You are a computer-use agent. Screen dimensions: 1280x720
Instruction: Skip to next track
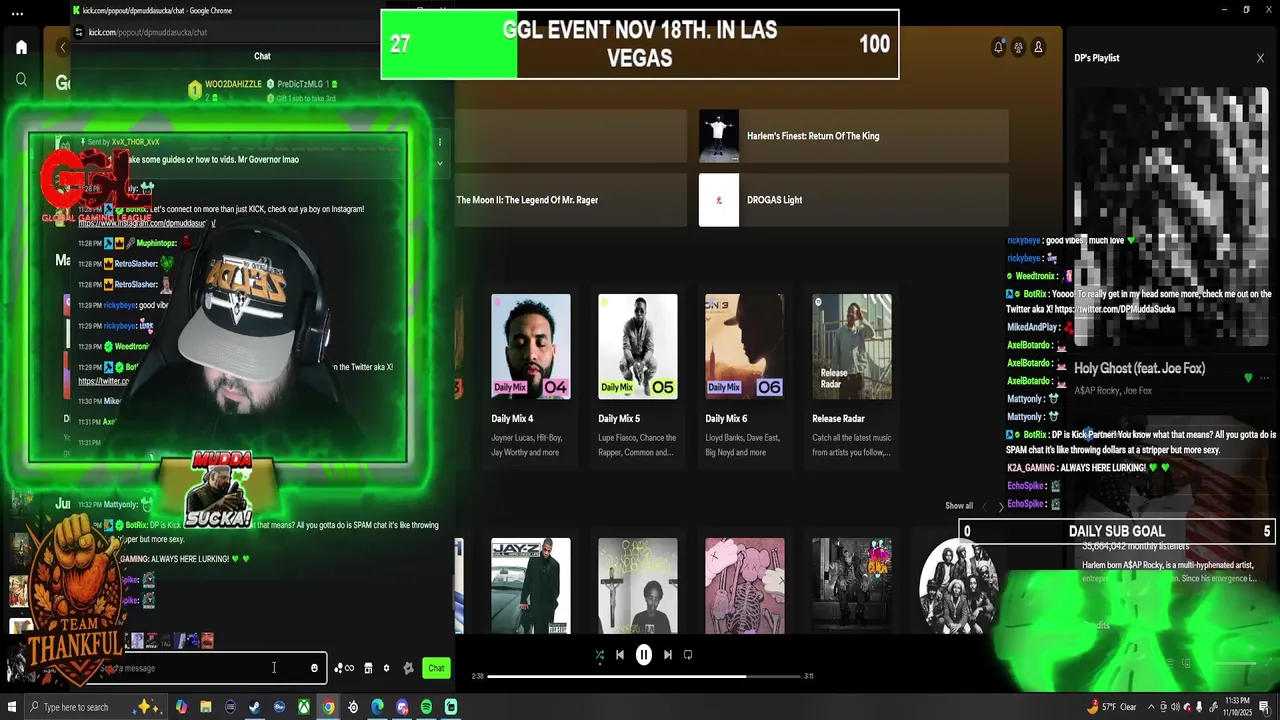pos(667,655)
